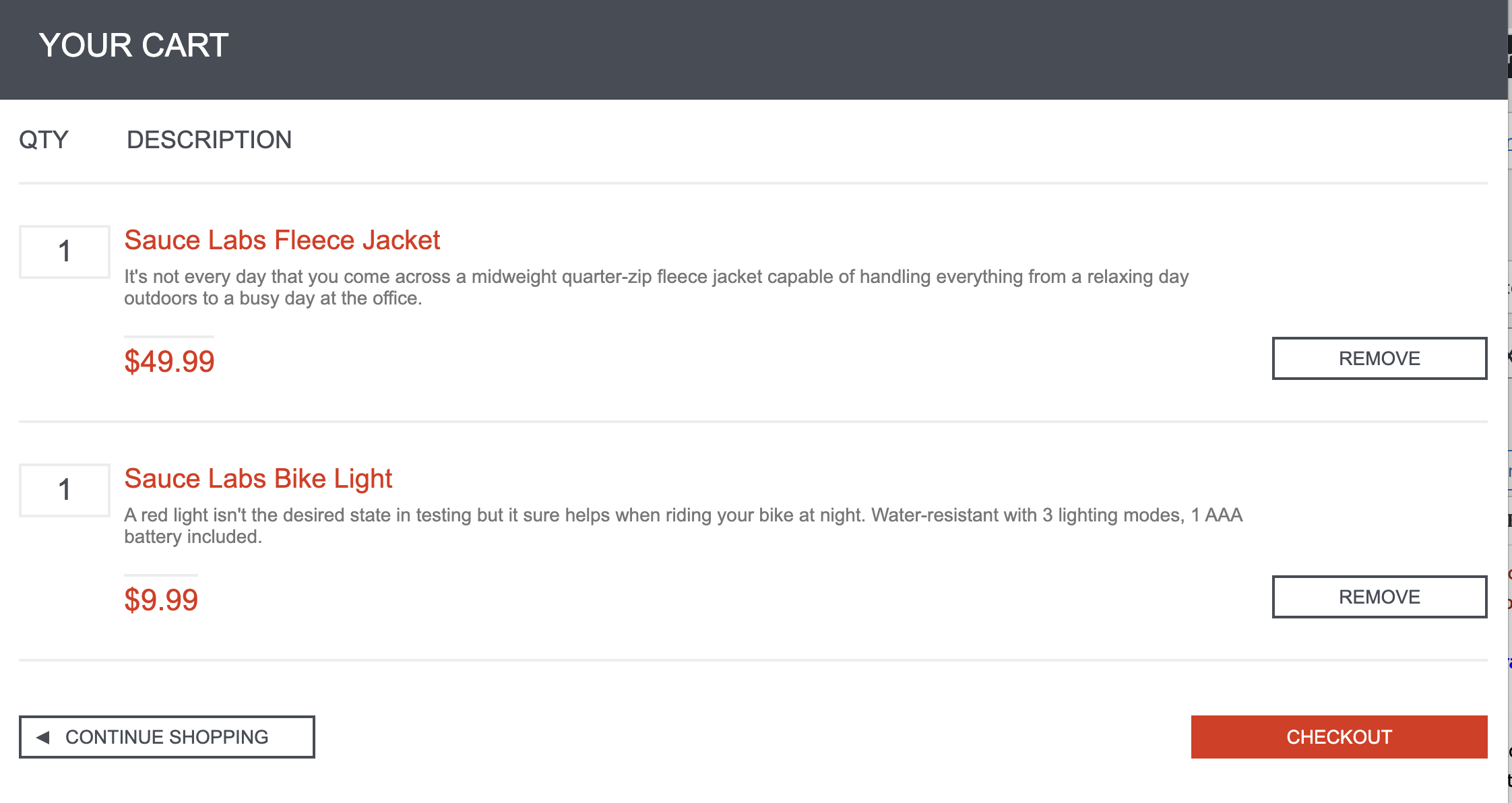Click the back arrow in Continue Shopping
The height and width of the screenshot is (803, 1512).
click(x=43, y=737)
